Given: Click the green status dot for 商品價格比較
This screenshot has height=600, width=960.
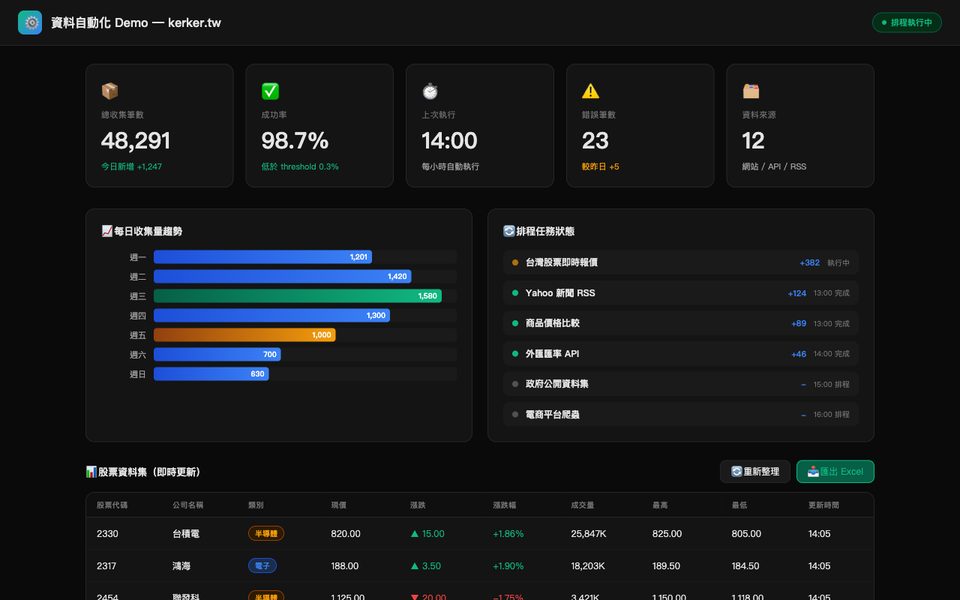Looking at the screenshot, I should pyautogui.click(x=515, y=323).
